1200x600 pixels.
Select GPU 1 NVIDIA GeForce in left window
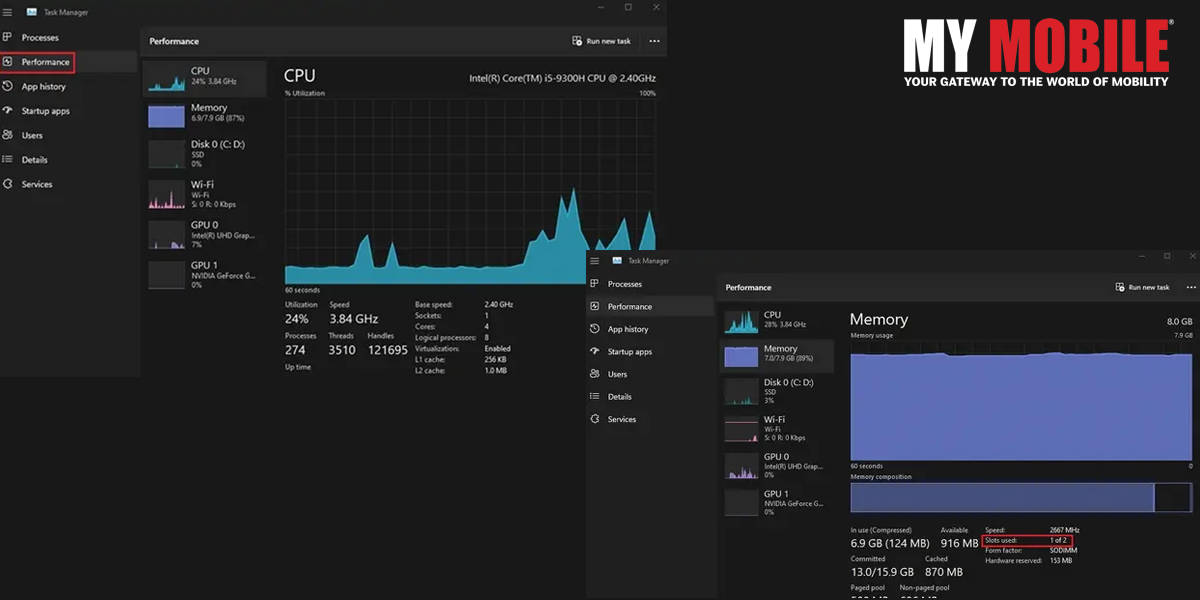tap(204, 275)
